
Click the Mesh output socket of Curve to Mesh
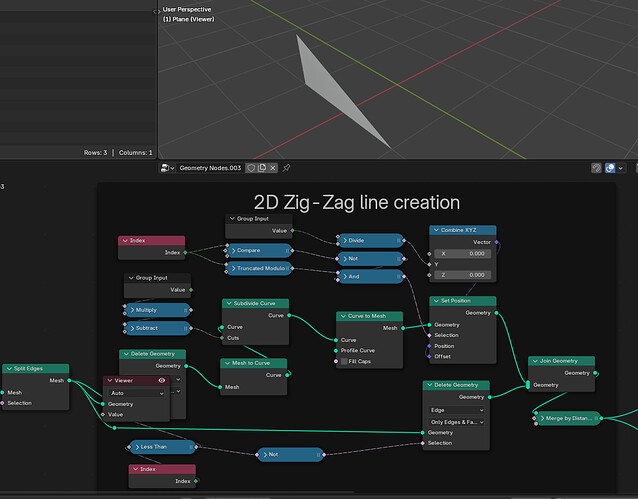[403, 328]
